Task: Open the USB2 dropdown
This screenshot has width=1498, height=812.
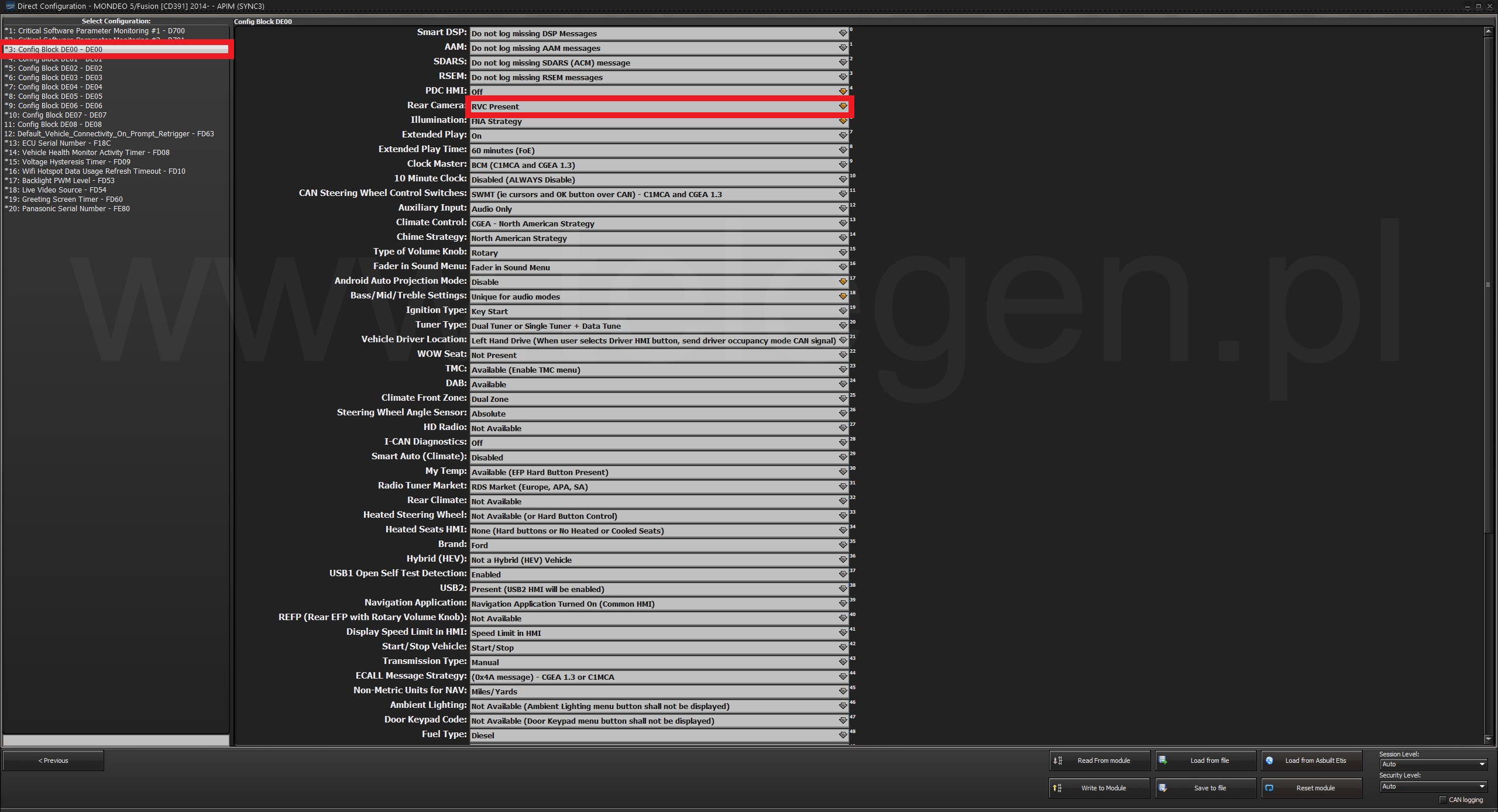Action: point(659,589)
